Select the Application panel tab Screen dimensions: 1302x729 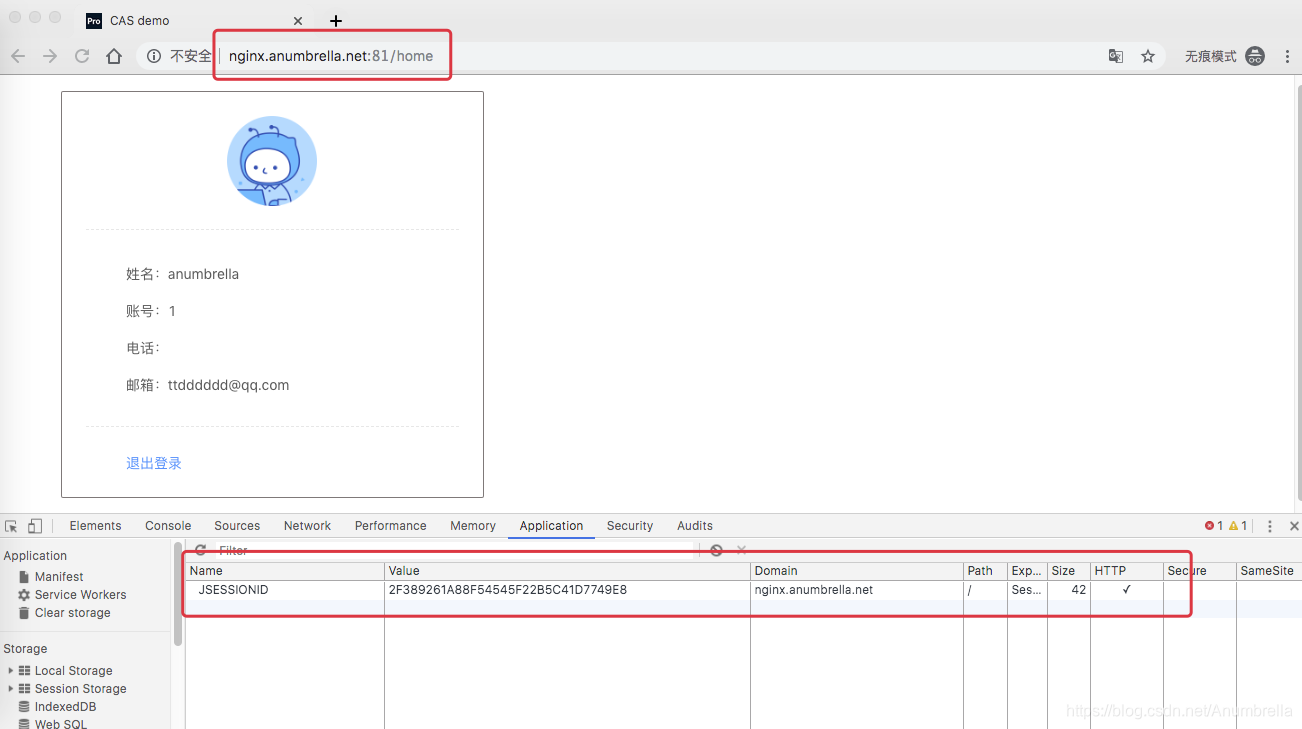[x=551, y=526]
